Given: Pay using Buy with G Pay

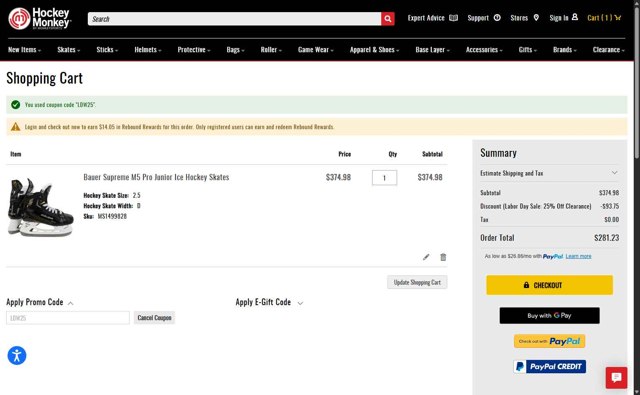Looking at the screenshot, I should [x=549, y=315].
